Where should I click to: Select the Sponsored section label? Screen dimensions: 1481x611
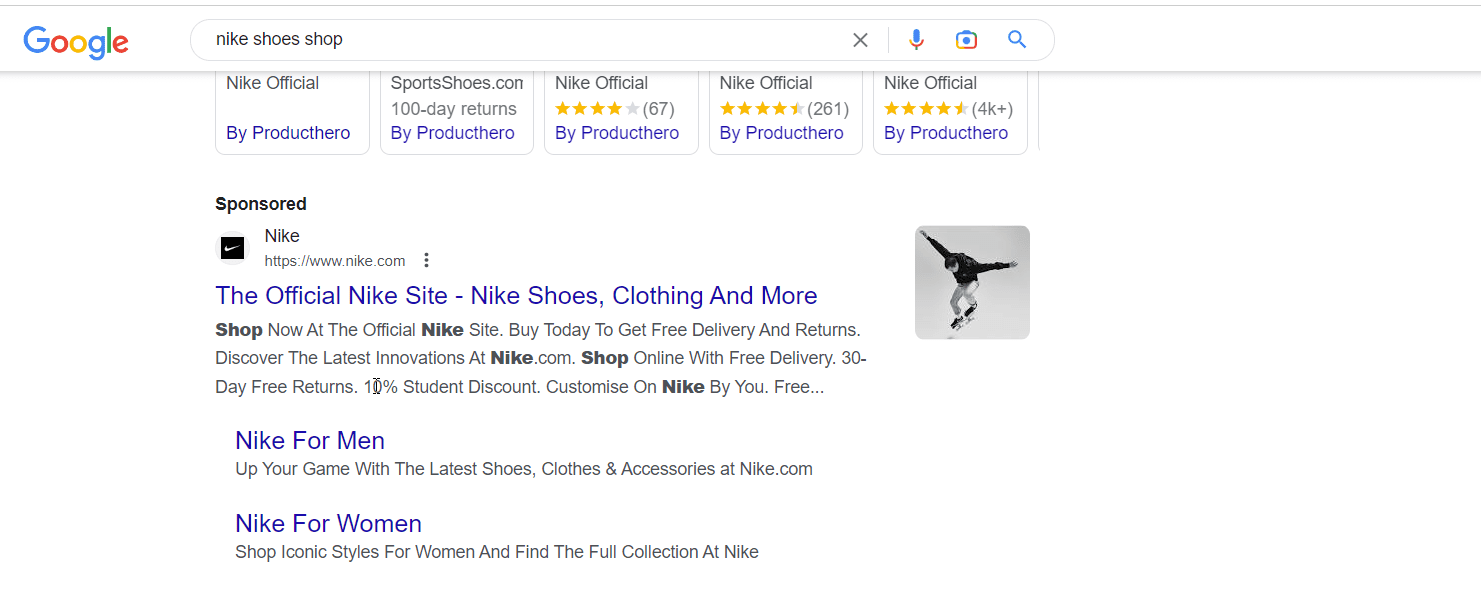pos(260,203)
